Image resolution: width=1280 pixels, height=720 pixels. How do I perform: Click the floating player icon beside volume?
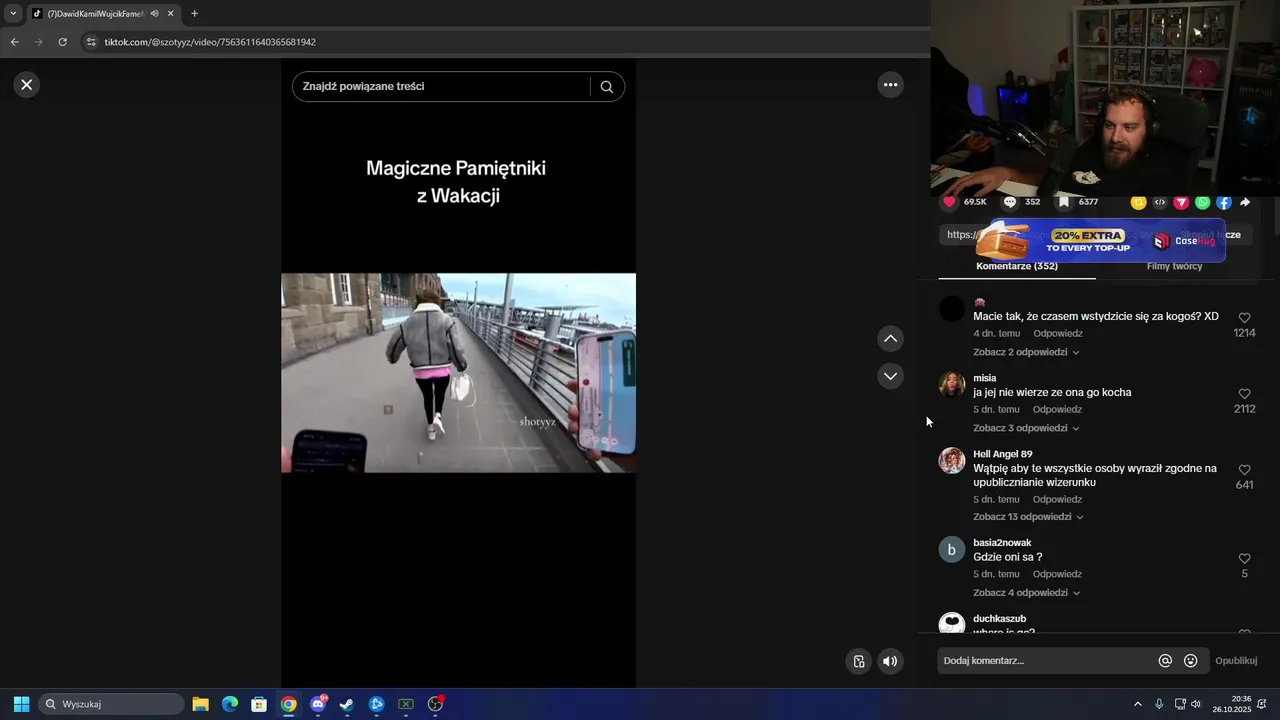(x=858, y=661)
